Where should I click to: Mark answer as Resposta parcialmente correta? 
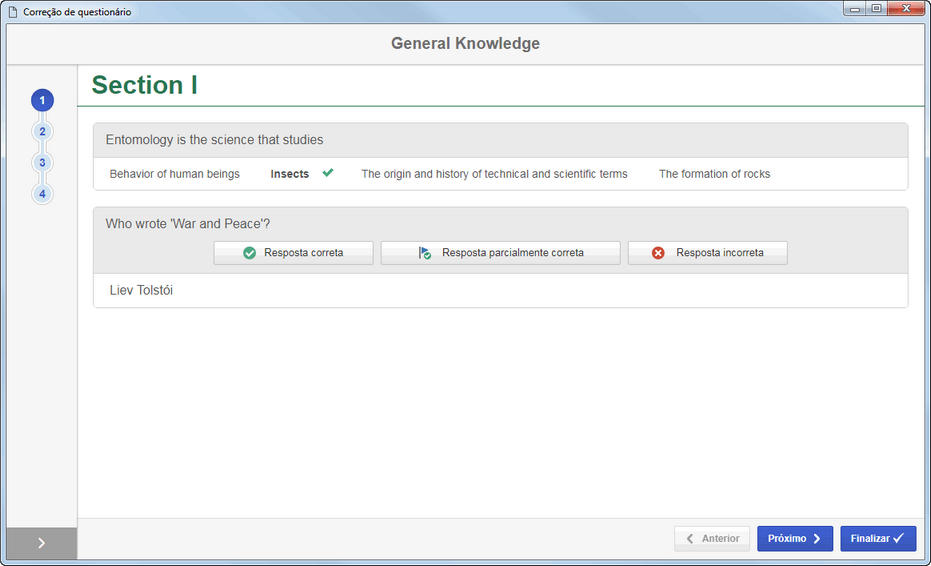tap(501, 253)
